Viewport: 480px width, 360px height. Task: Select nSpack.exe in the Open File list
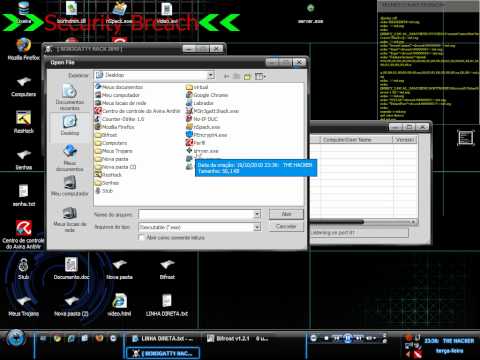[x=203, y=127]
